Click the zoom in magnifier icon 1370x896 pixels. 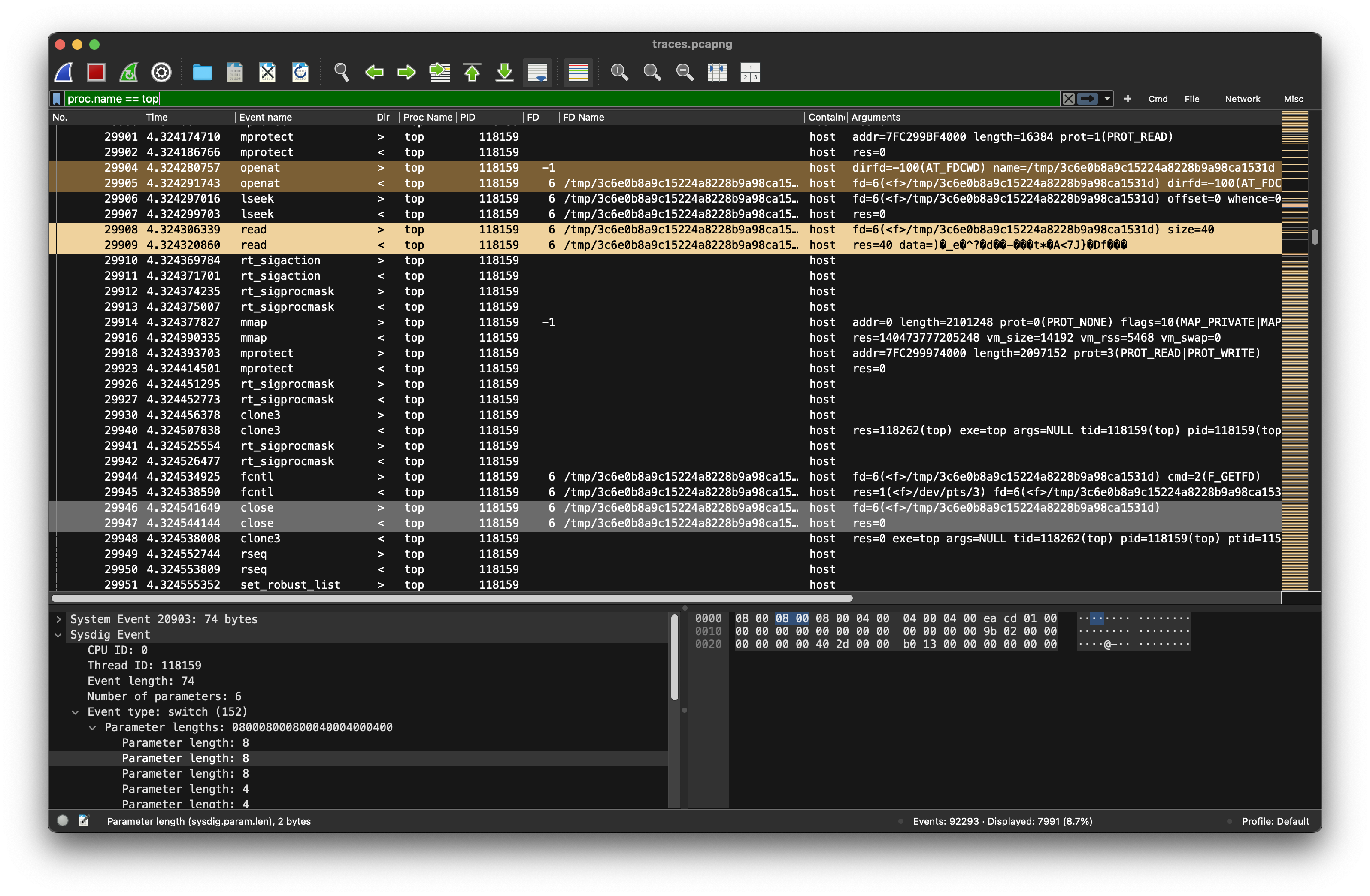pyautogui.click(x=619, y=72)
